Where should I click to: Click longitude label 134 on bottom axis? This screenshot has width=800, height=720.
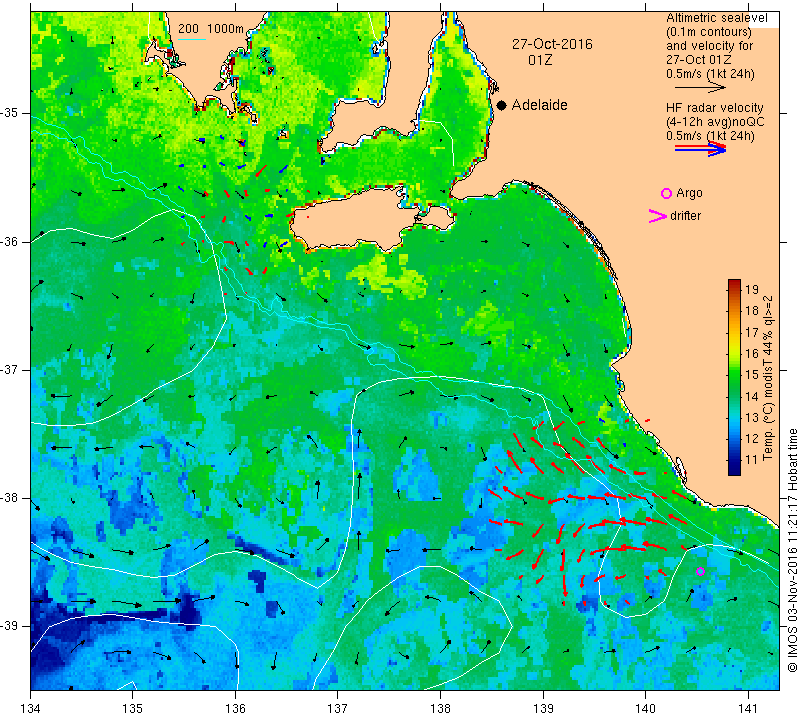tap(31, 709)
